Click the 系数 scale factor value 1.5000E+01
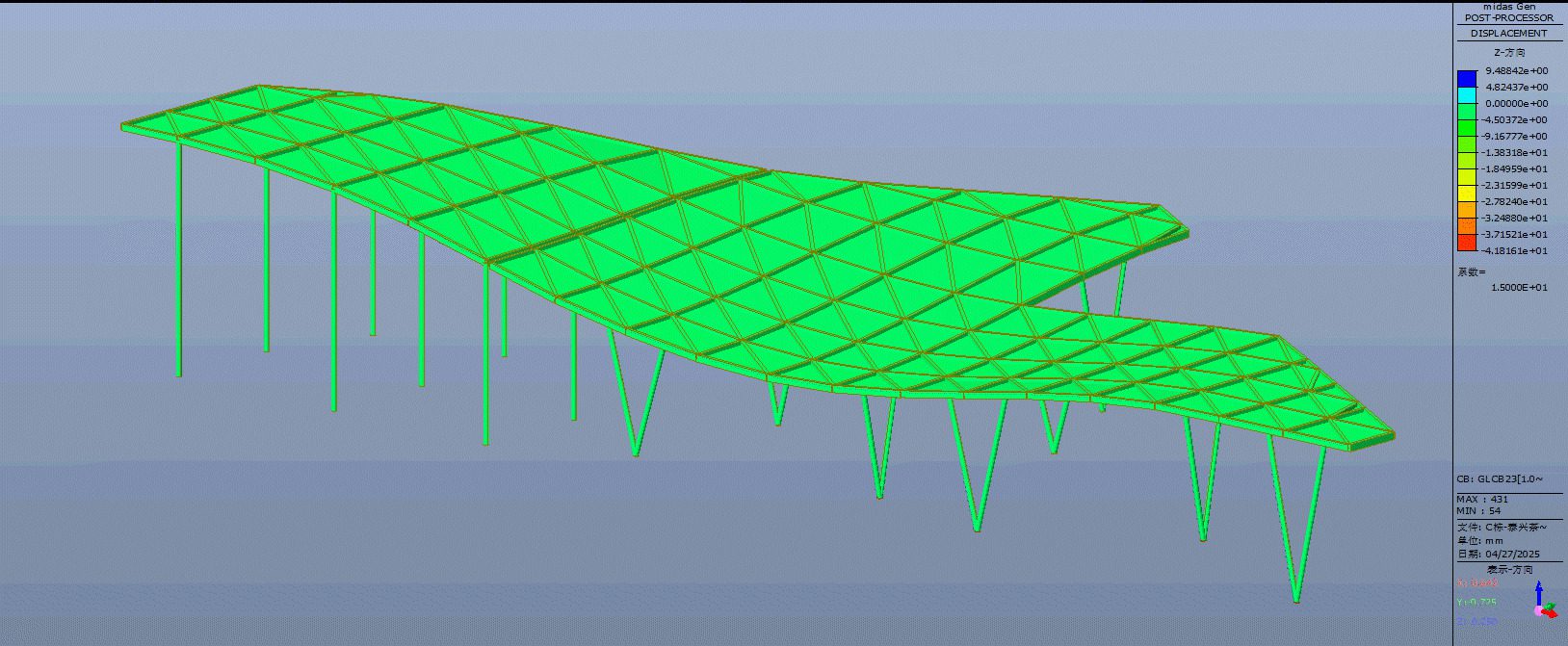The height and width of the screenshot is (646, 1568). 1519,287
